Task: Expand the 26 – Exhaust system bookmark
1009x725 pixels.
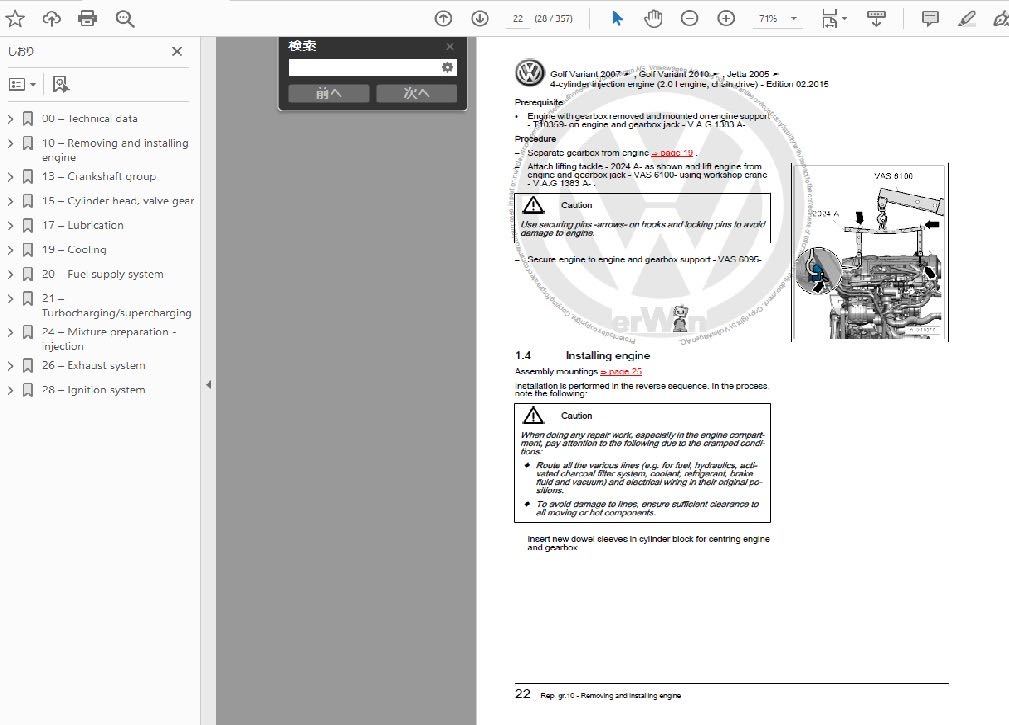Action: (x=10, y=365)
